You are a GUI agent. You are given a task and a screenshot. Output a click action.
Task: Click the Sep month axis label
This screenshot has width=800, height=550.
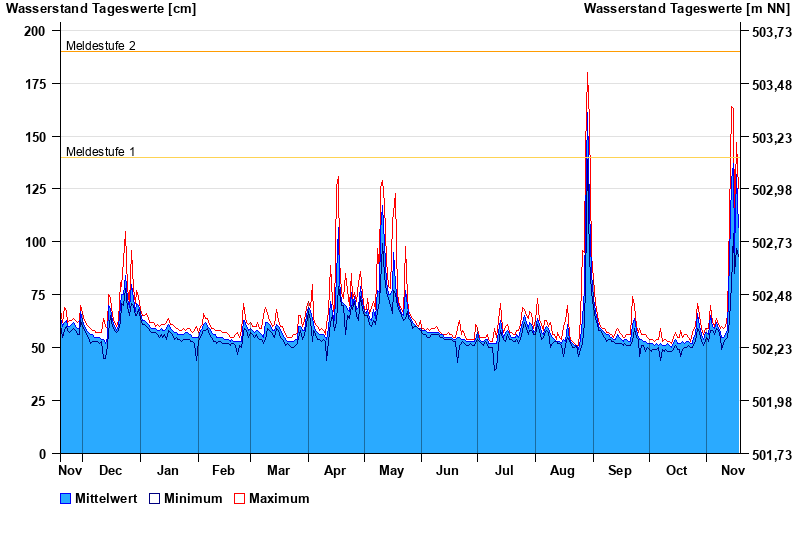pyautogui.click(x=620, y=470)
